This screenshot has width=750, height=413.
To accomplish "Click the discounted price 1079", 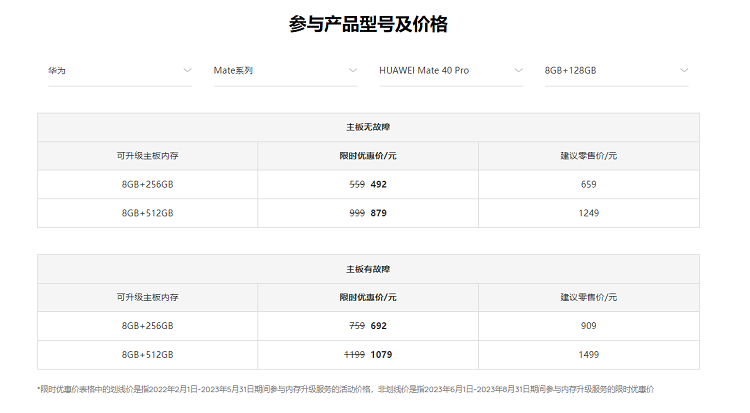I will tap(381, 355).
